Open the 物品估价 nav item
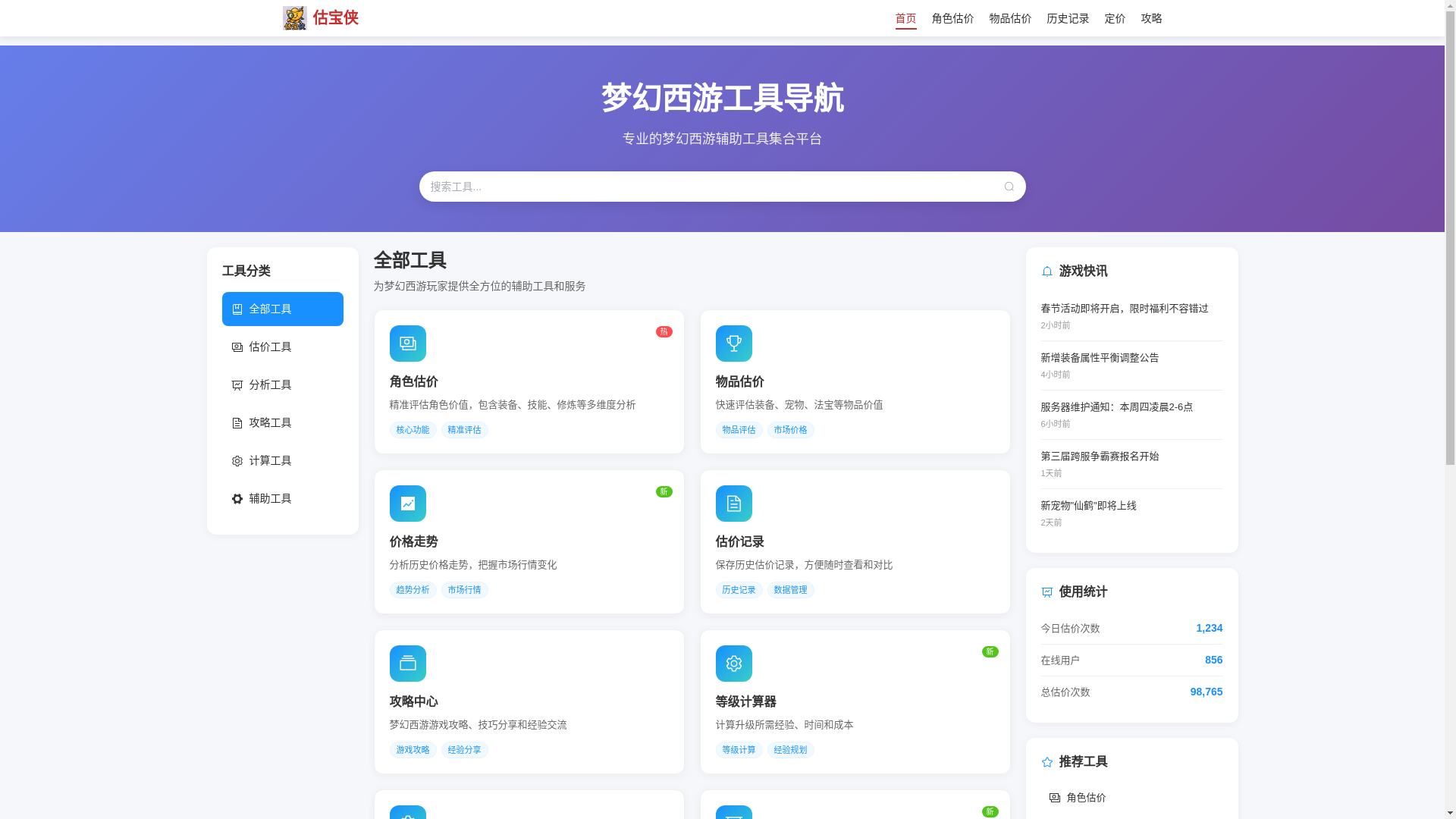This screenshot has width=1456, height=819. (x=1010, y=18)
